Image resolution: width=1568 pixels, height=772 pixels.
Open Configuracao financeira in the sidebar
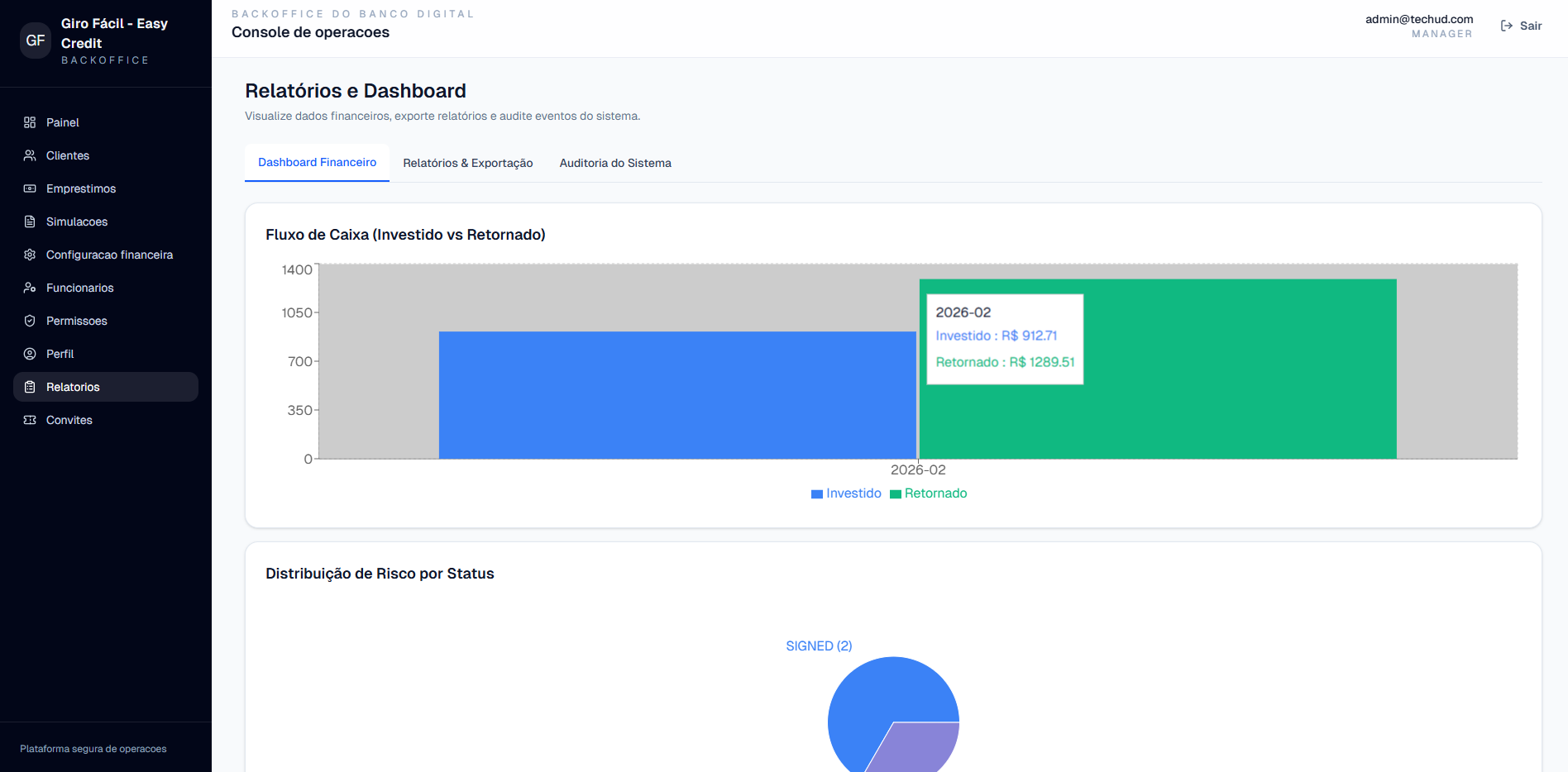pyautogui.click(x=106, y=255)
